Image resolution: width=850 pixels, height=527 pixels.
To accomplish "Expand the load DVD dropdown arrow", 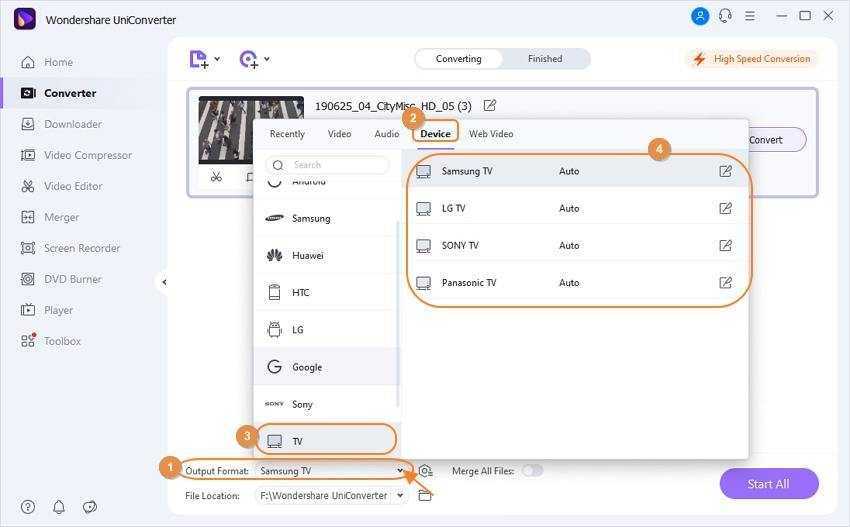I will click(267, 59).
